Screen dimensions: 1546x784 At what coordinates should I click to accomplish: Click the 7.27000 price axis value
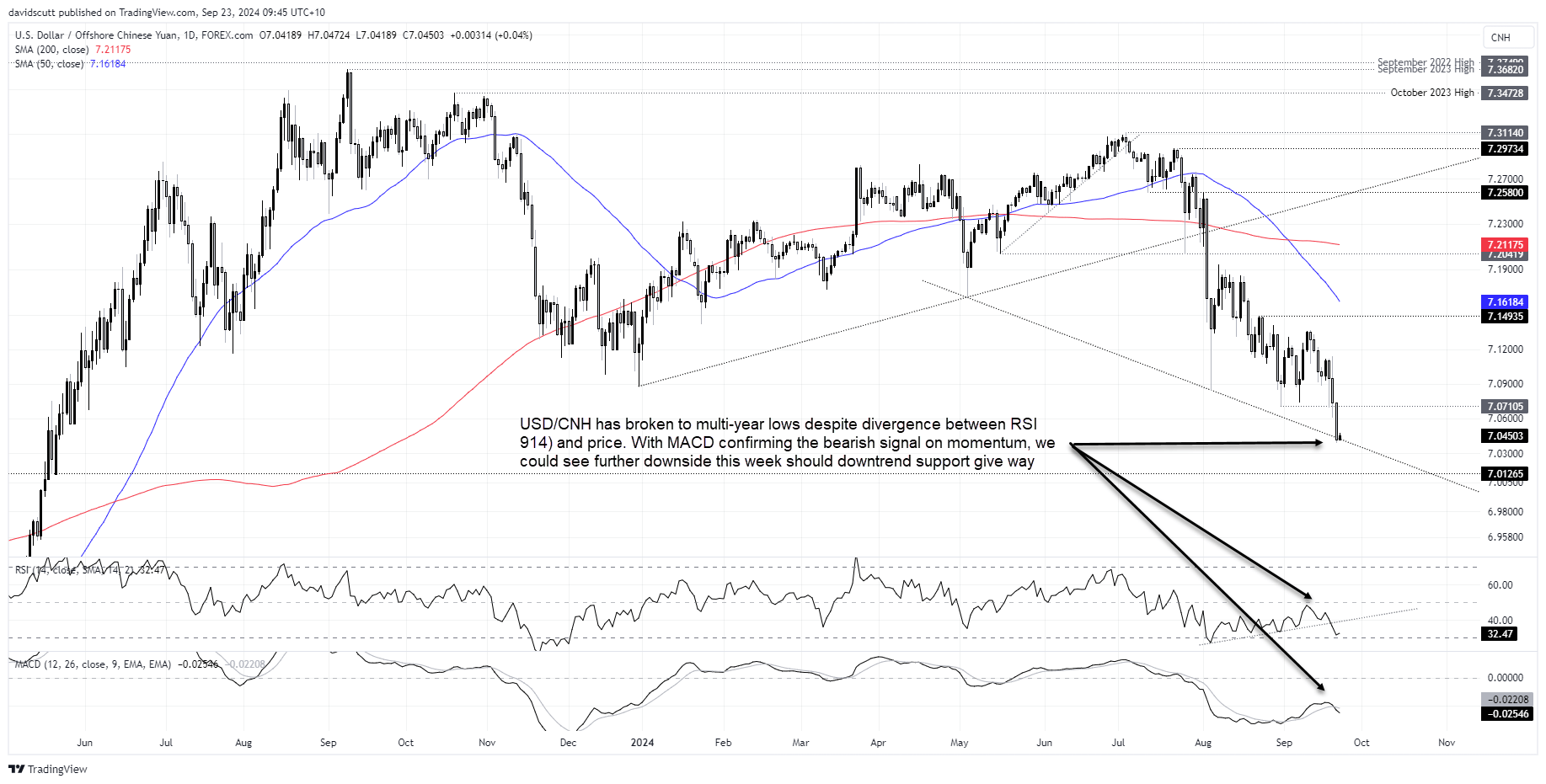click(1505, 179)
